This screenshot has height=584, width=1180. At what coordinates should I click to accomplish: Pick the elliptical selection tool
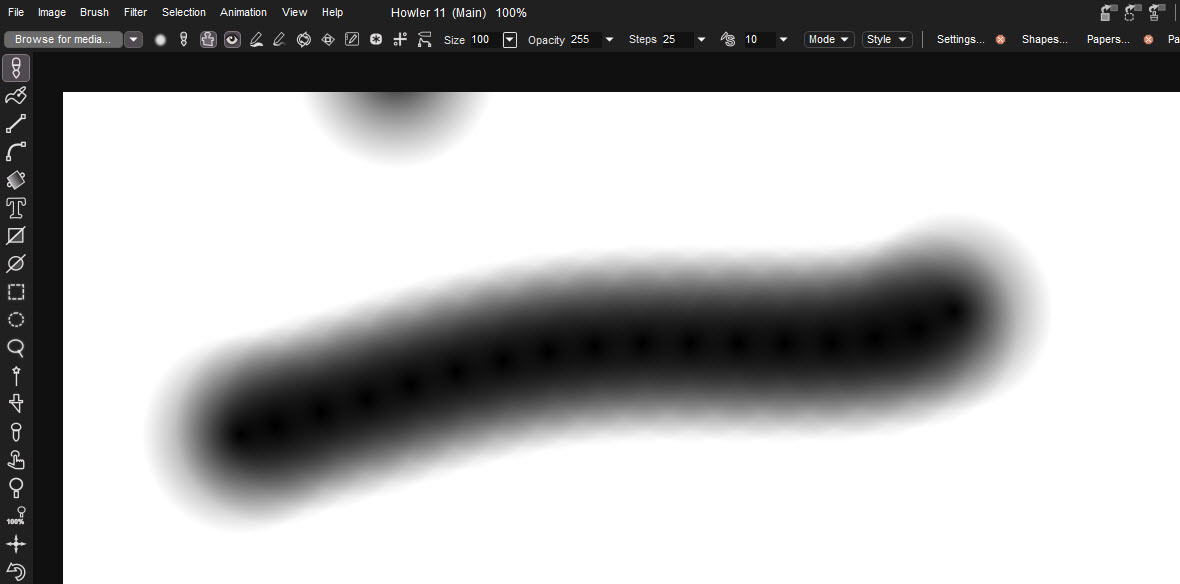[16, 320]
